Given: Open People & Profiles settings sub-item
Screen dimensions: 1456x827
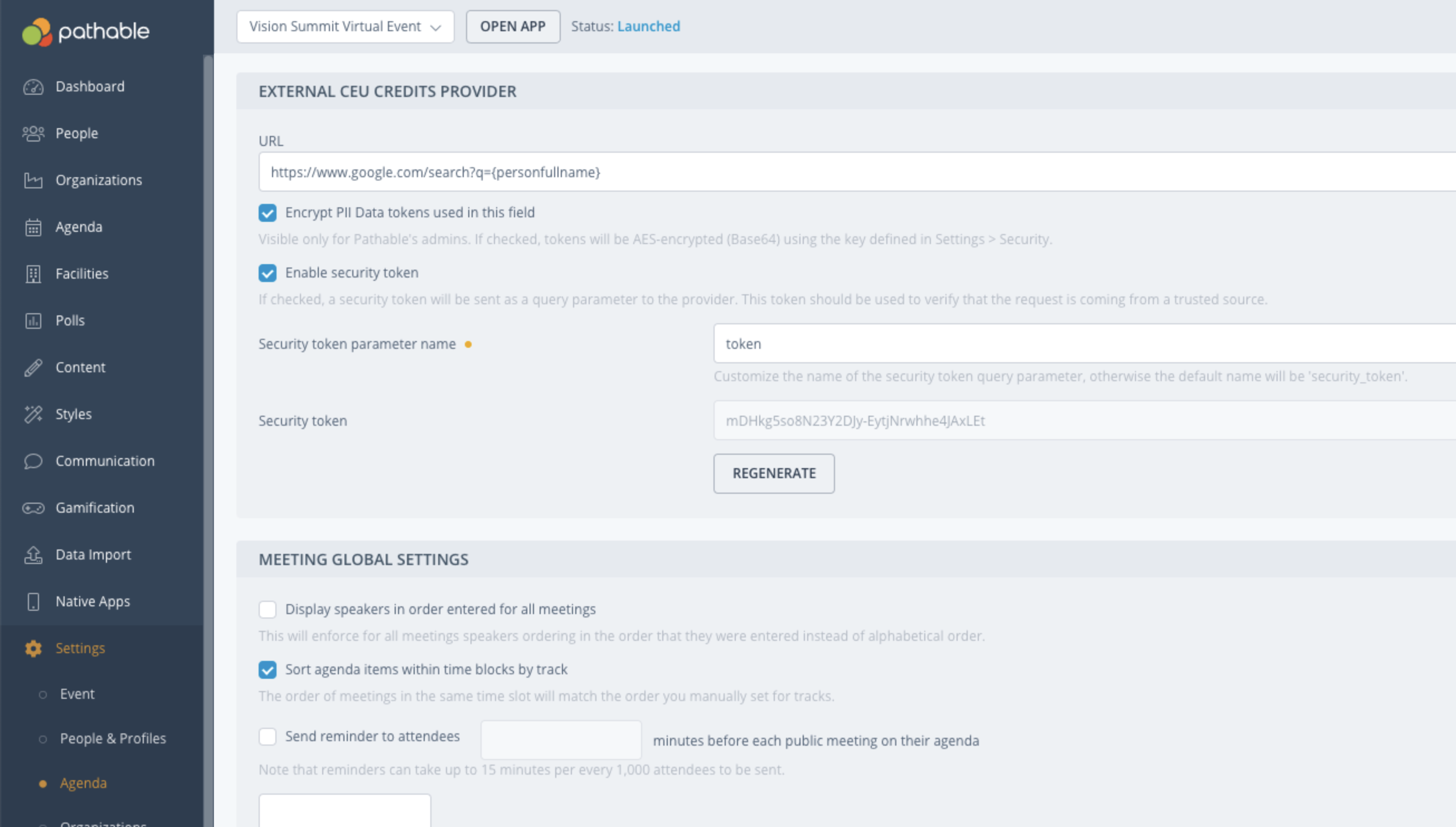Looking at the screenshot, I should (x=113, y=738).
